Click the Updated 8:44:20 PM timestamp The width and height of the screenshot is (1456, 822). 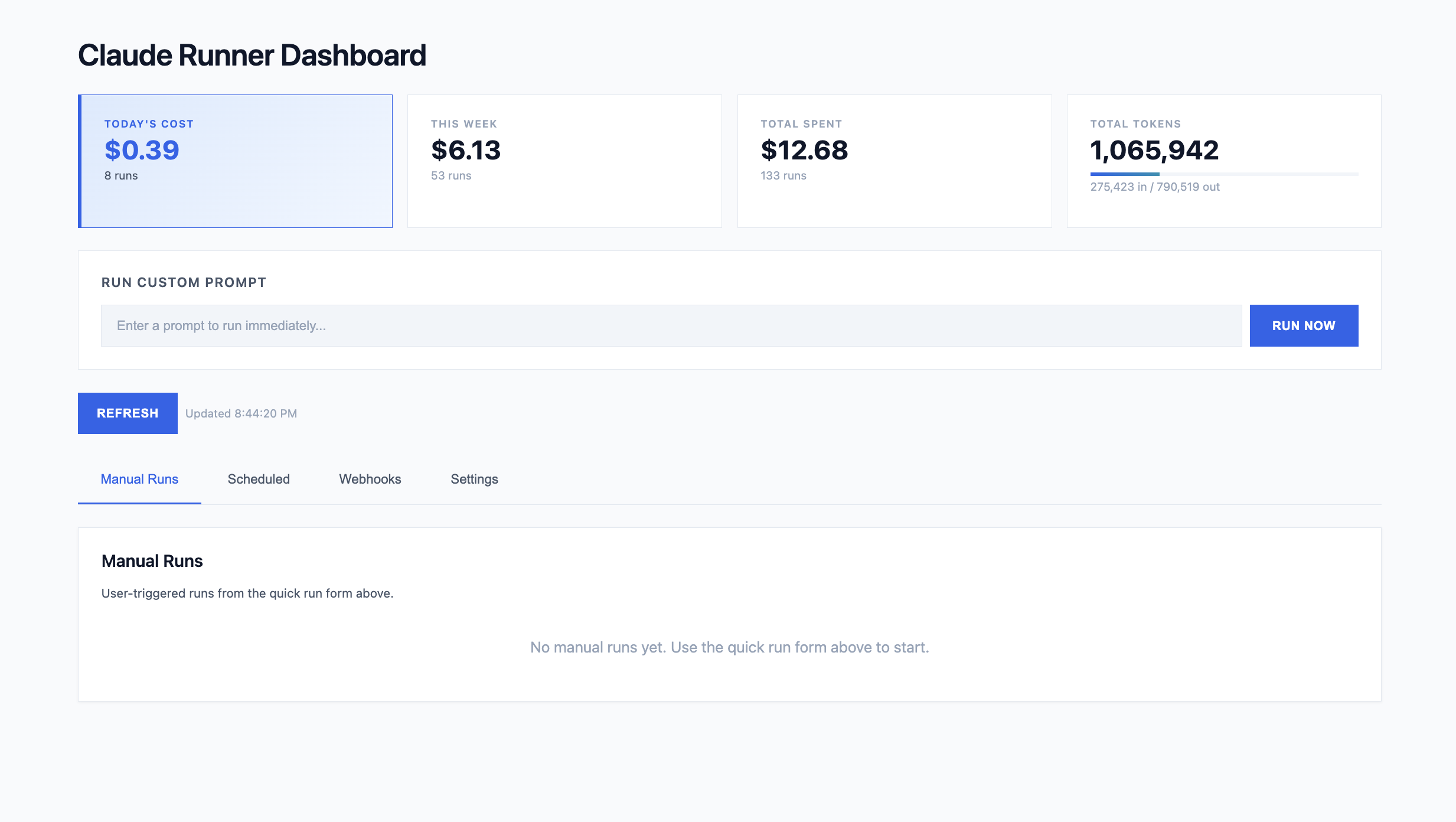(x=240, y=413)
